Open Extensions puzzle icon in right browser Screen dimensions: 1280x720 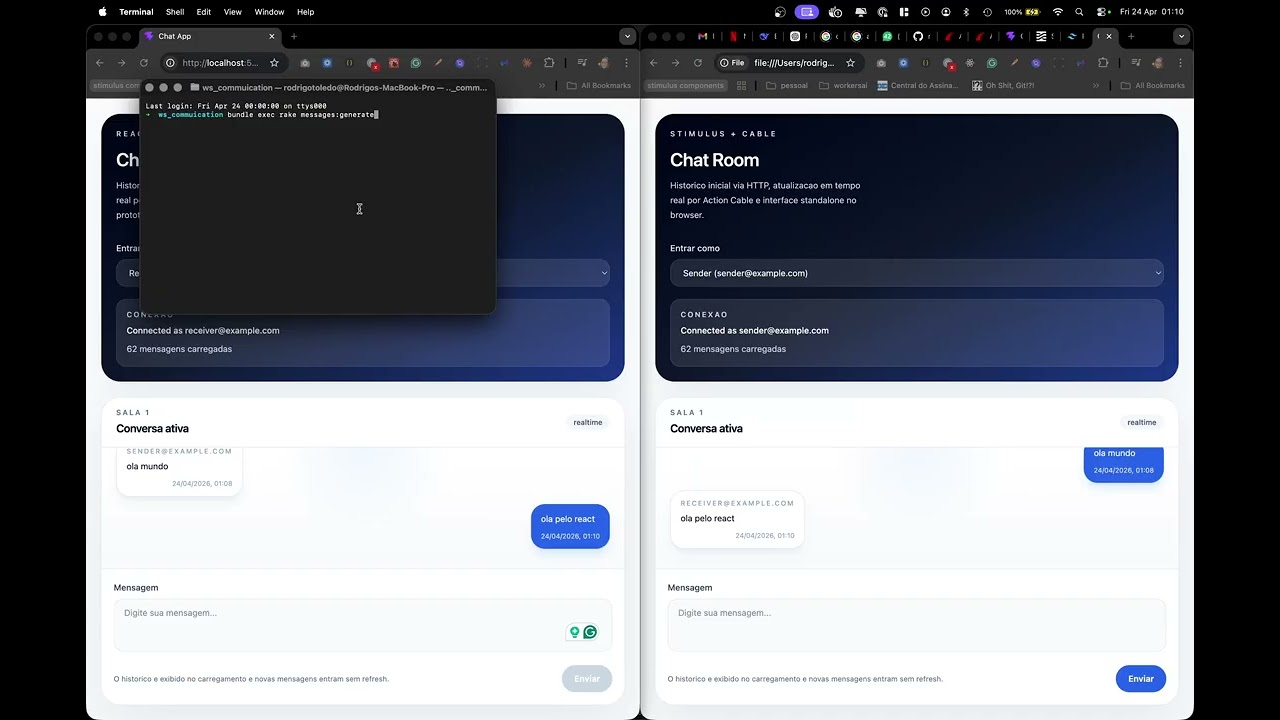[1103, 63]
